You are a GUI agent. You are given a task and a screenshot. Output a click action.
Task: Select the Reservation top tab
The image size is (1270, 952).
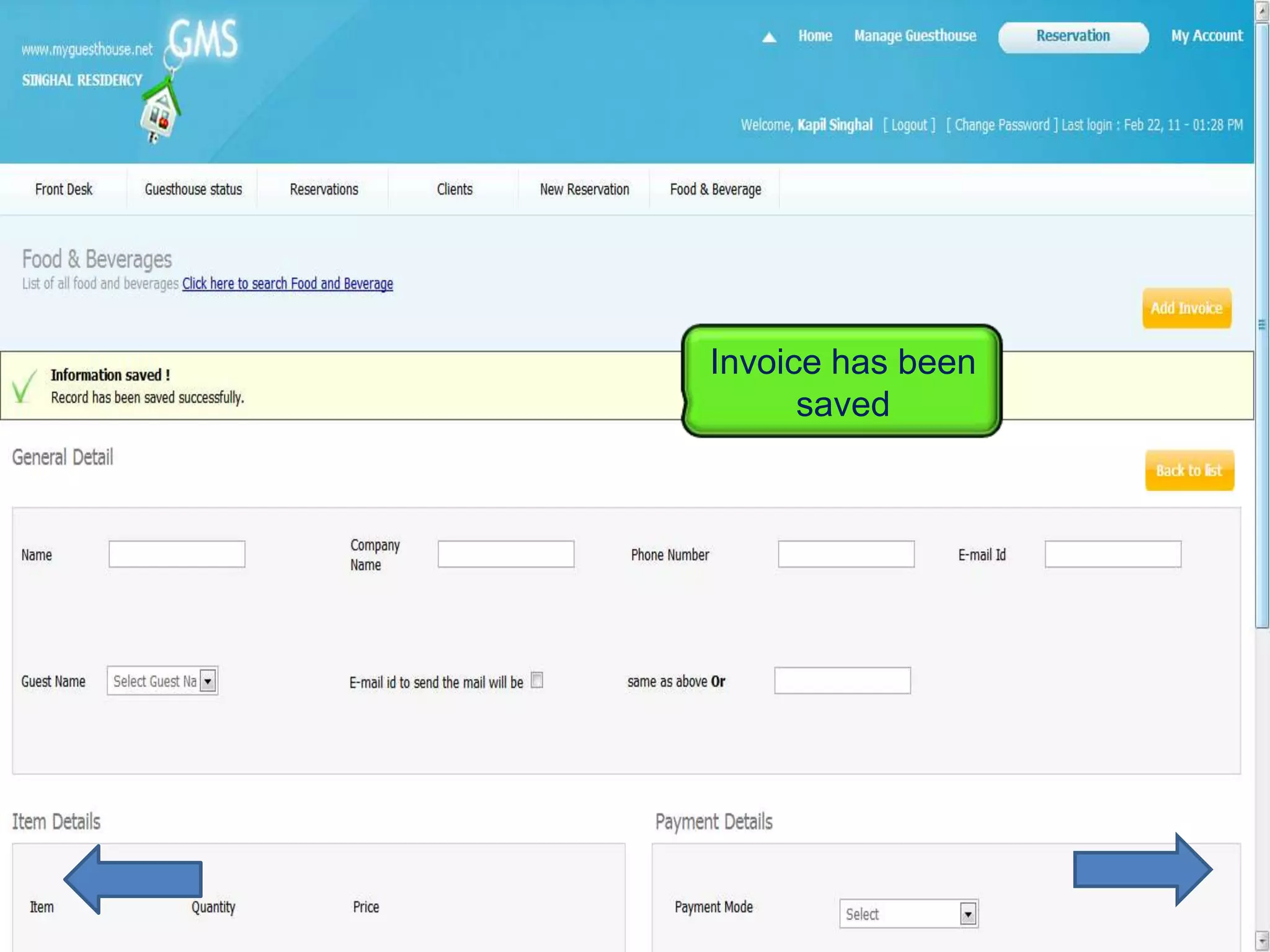click(x=1073, y=37)
